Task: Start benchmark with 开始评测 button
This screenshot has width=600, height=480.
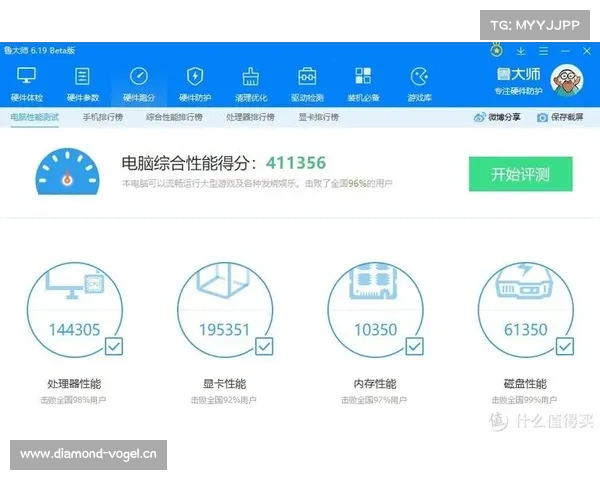Action: coord(521,174)
